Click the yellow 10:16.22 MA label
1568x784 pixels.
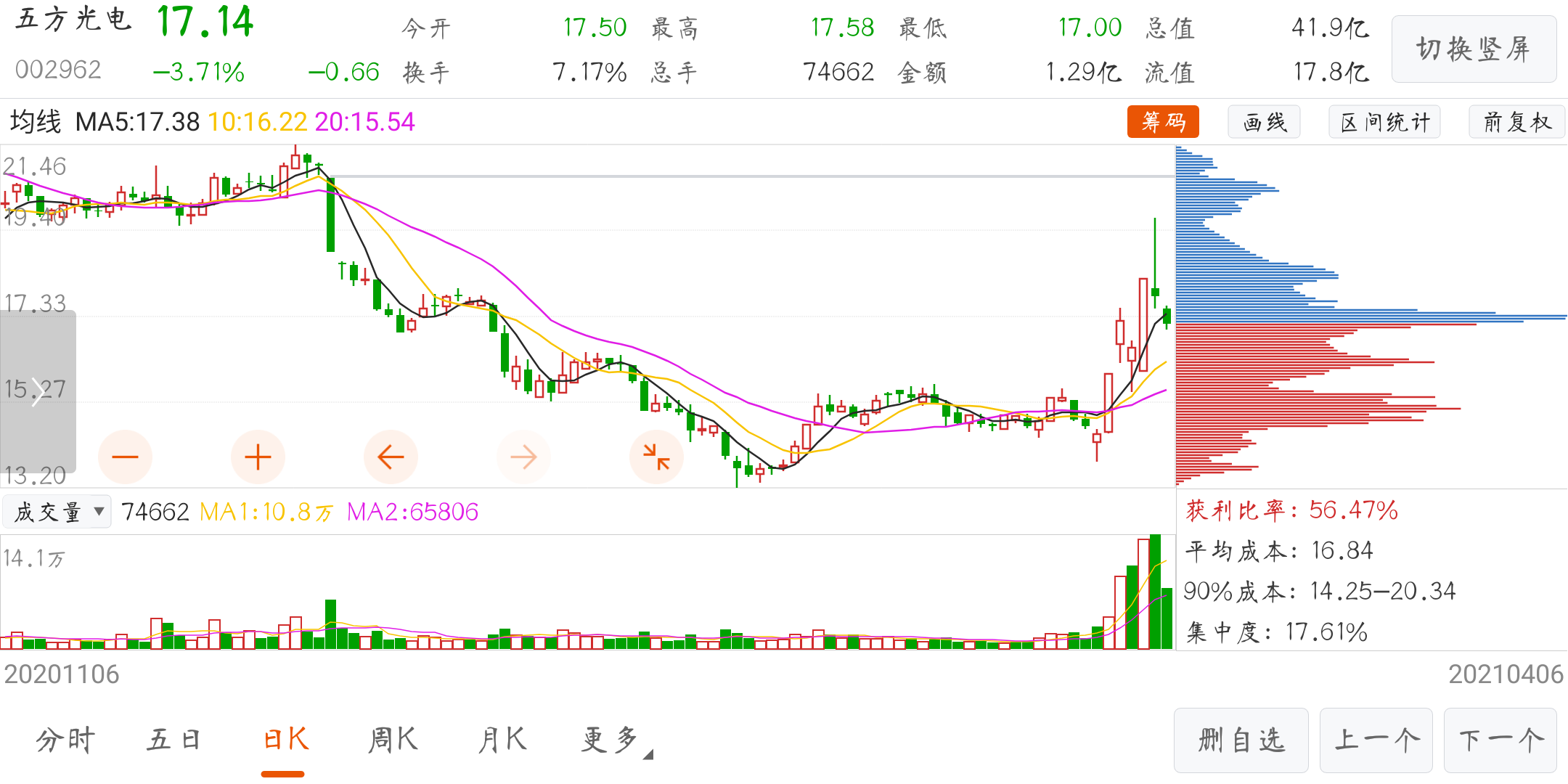coord(258,122)
